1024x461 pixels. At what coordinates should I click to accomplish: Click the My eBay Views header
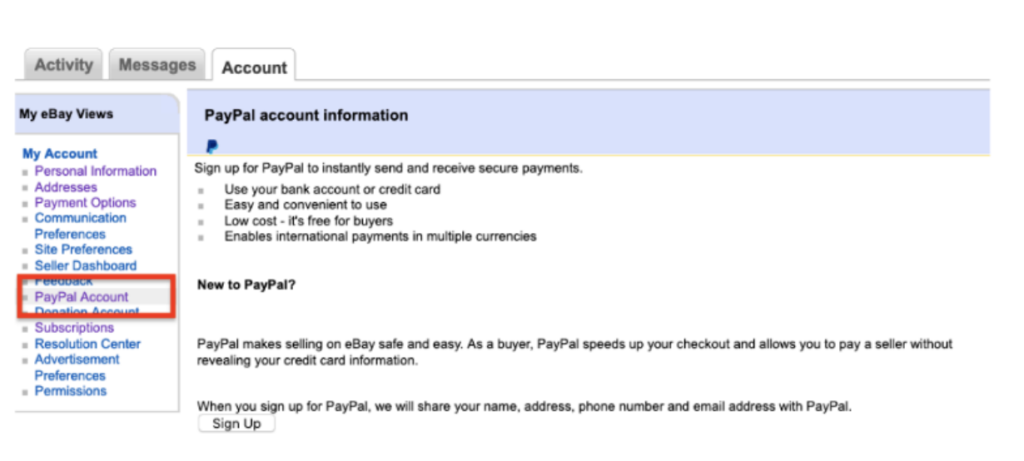(66, 114)
